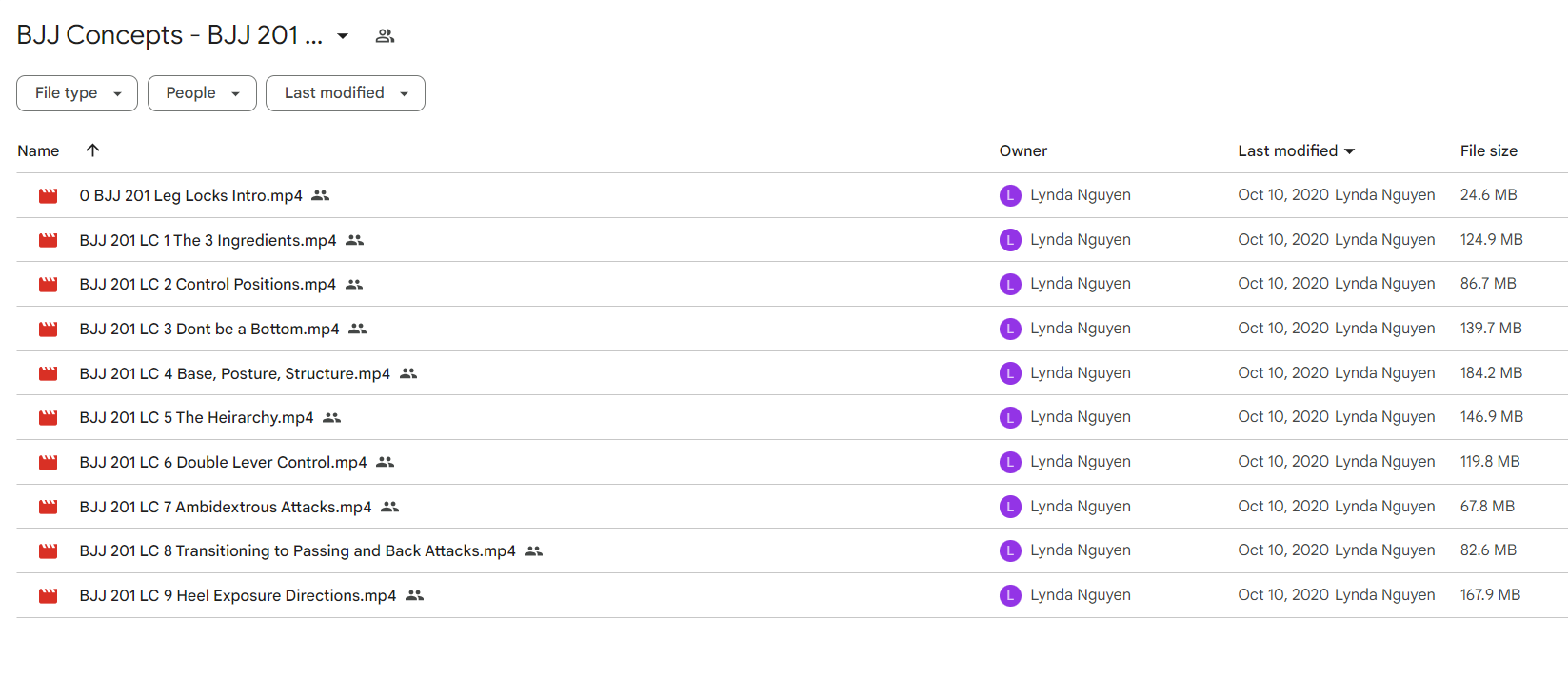Image resolution: width=1568 pixels, height=680 pixels.
Task: Select file BJJ 201 LC 3 Dont be a Bottom.mp4
Action: [x=209, y=329]
